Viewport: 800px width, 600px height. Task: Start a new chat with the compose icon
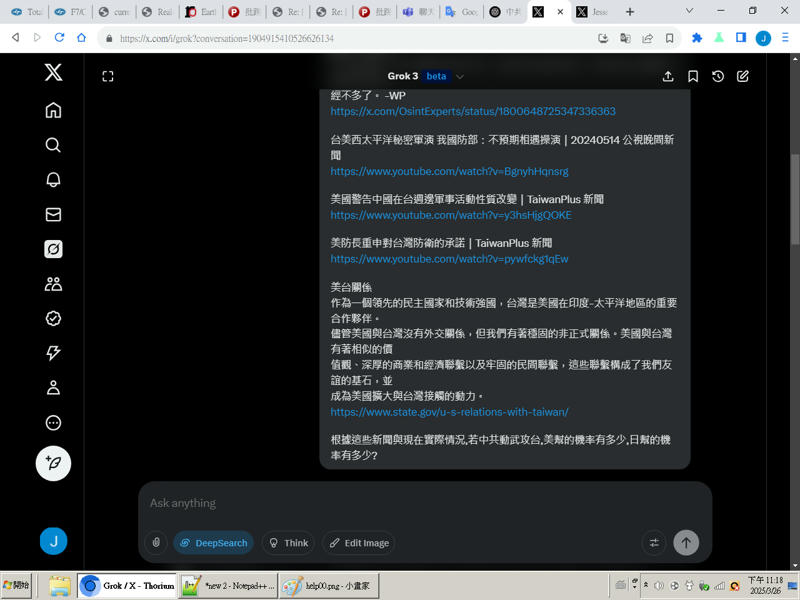tap(741, 76)
